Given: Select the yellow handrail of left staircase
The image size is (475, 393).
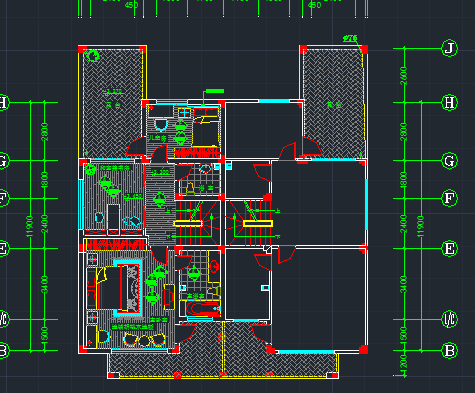Looking at the screenshot, I should tap(188, 224).
